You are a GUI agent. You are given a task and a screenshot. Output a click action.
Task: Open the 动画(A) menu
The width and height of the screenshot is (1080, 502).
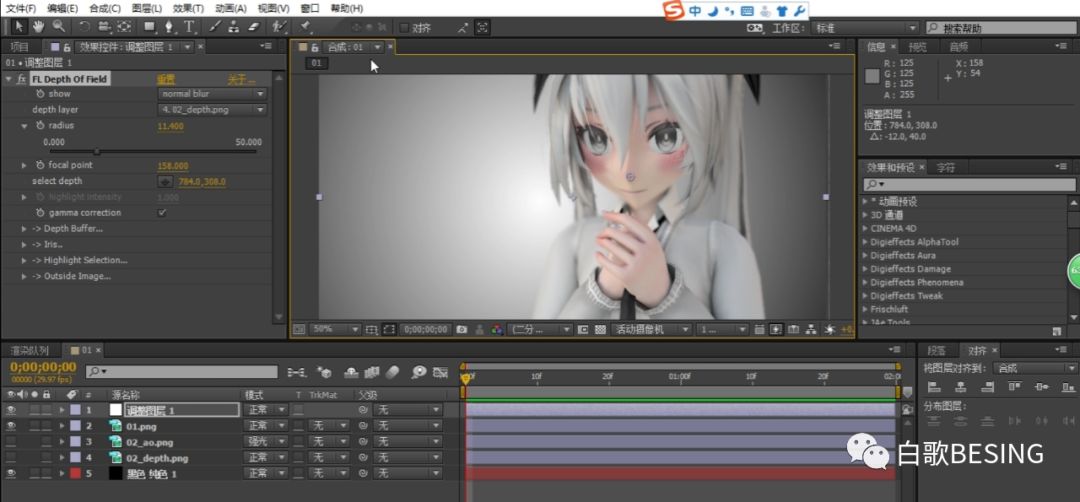point(231,9)
